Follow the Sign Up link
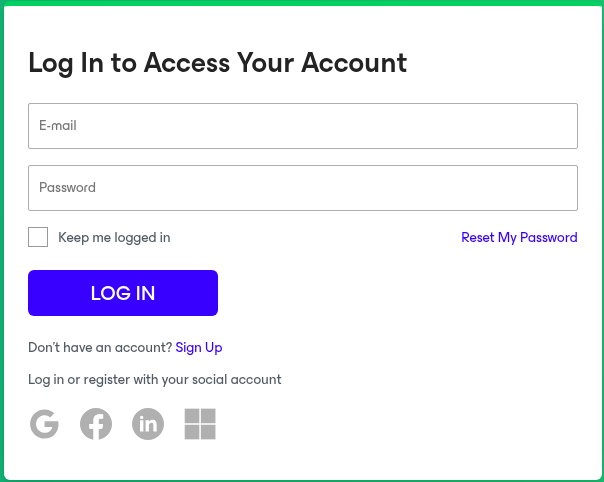This screenshot has height=482, width=604. pyautogui.click(x=199, y=348)
